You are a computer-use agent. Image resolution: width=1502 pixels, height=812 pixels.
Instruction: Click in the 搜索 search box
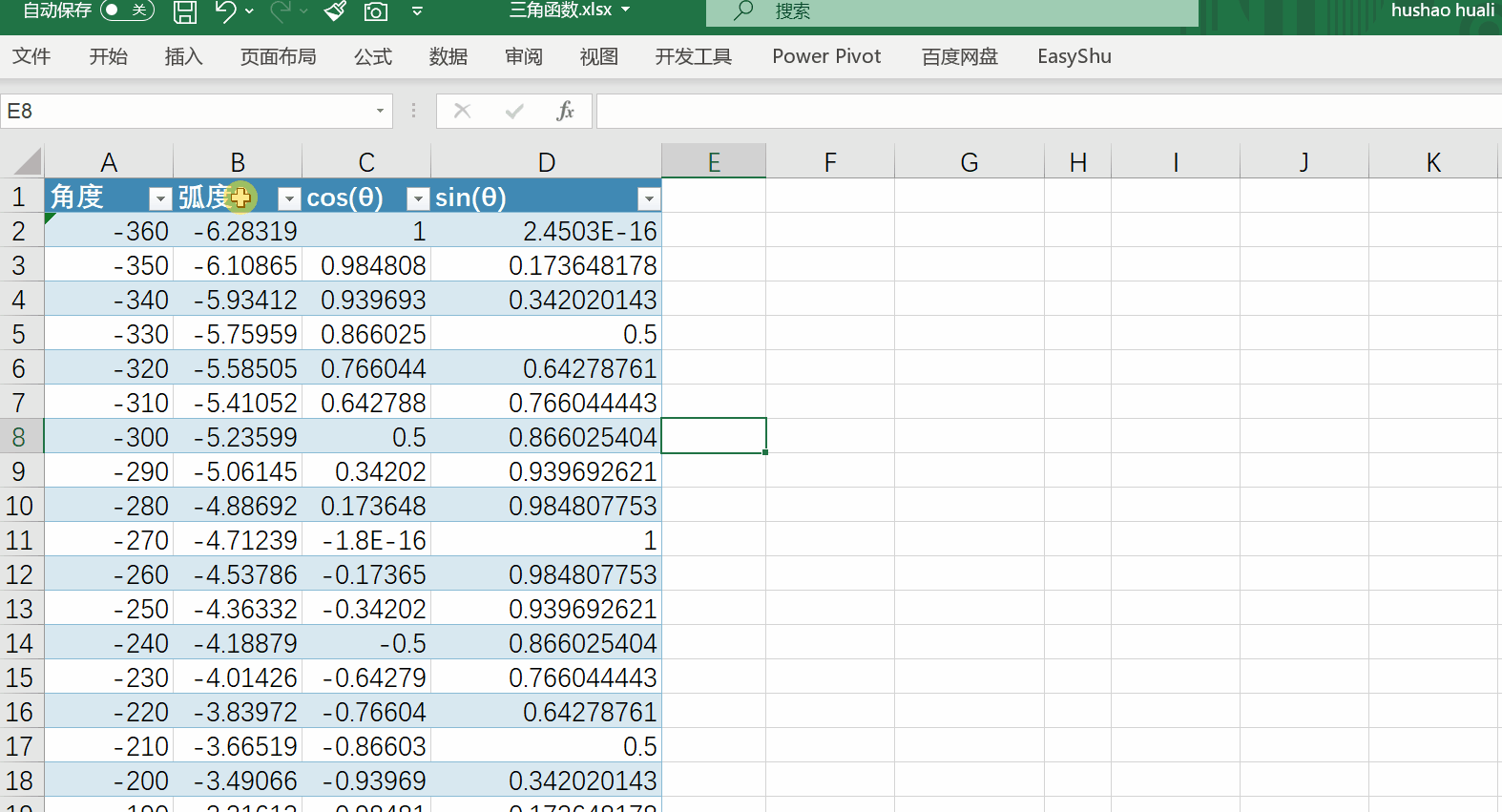click(951, 12)
